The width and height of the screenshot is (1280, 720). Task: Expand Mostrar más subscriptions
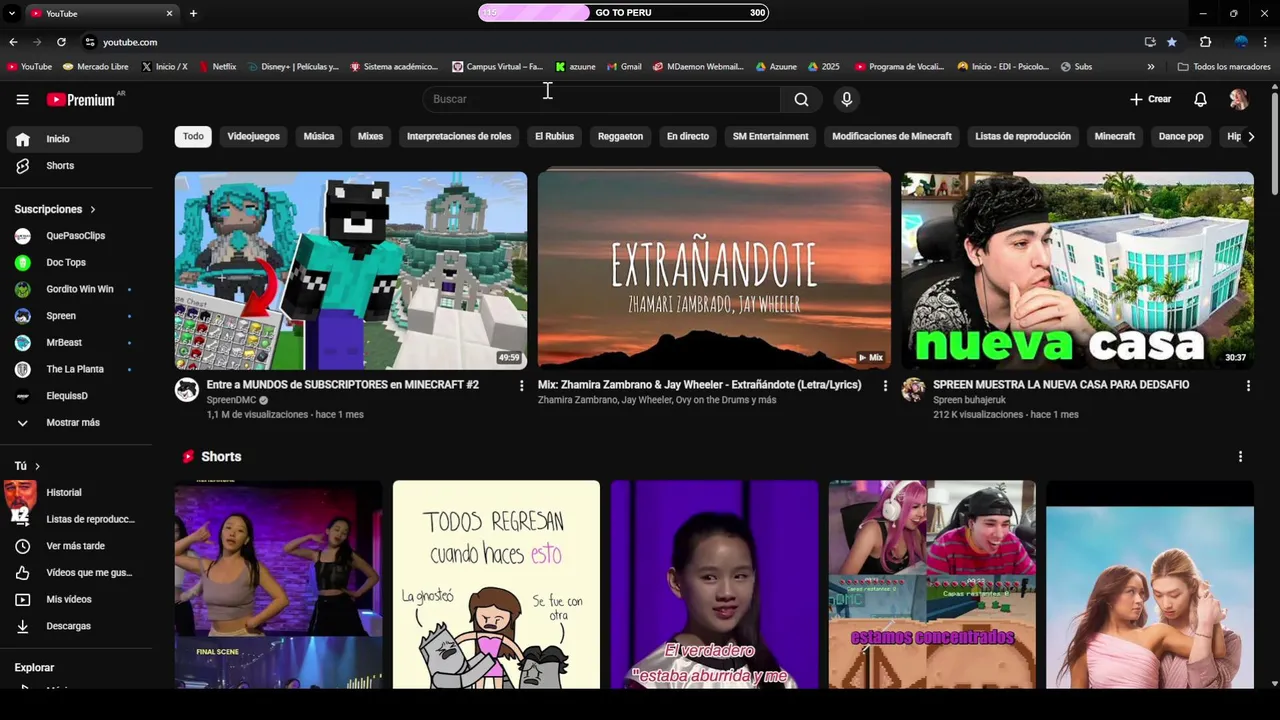point(75,423)
